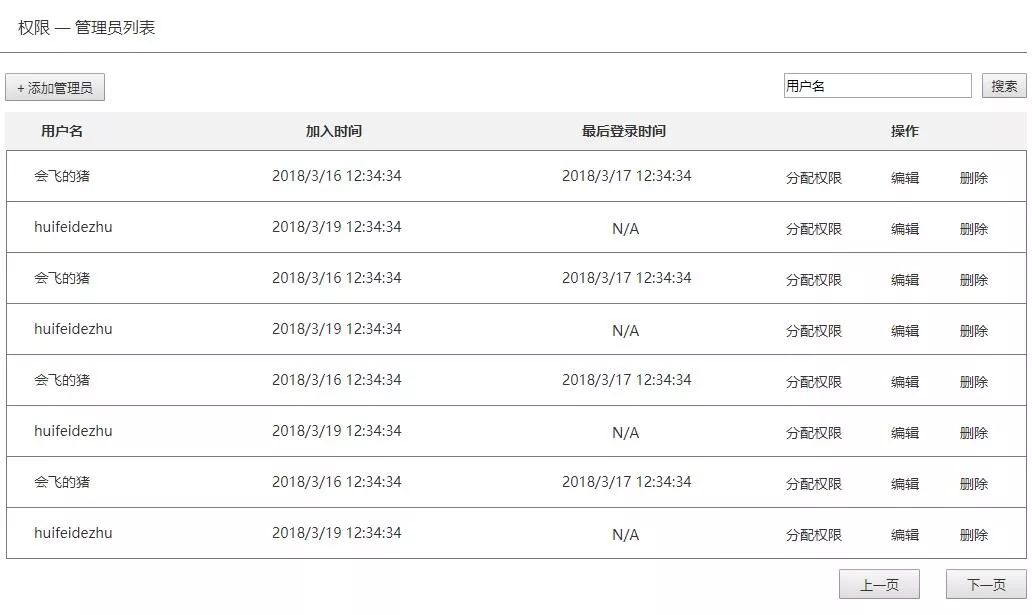The height and width of the screenshot is (615, 1032).
Task: Click the 用户名 column header
Action: pos(62,131)
